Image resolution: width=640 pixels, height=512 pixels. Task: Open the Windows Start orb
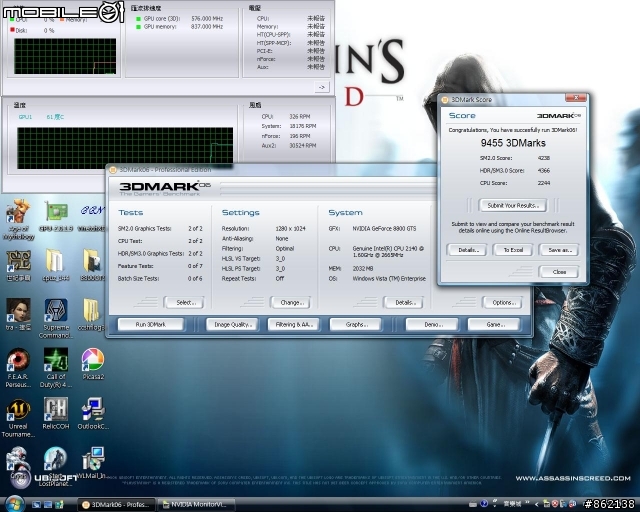pos(15,504)
